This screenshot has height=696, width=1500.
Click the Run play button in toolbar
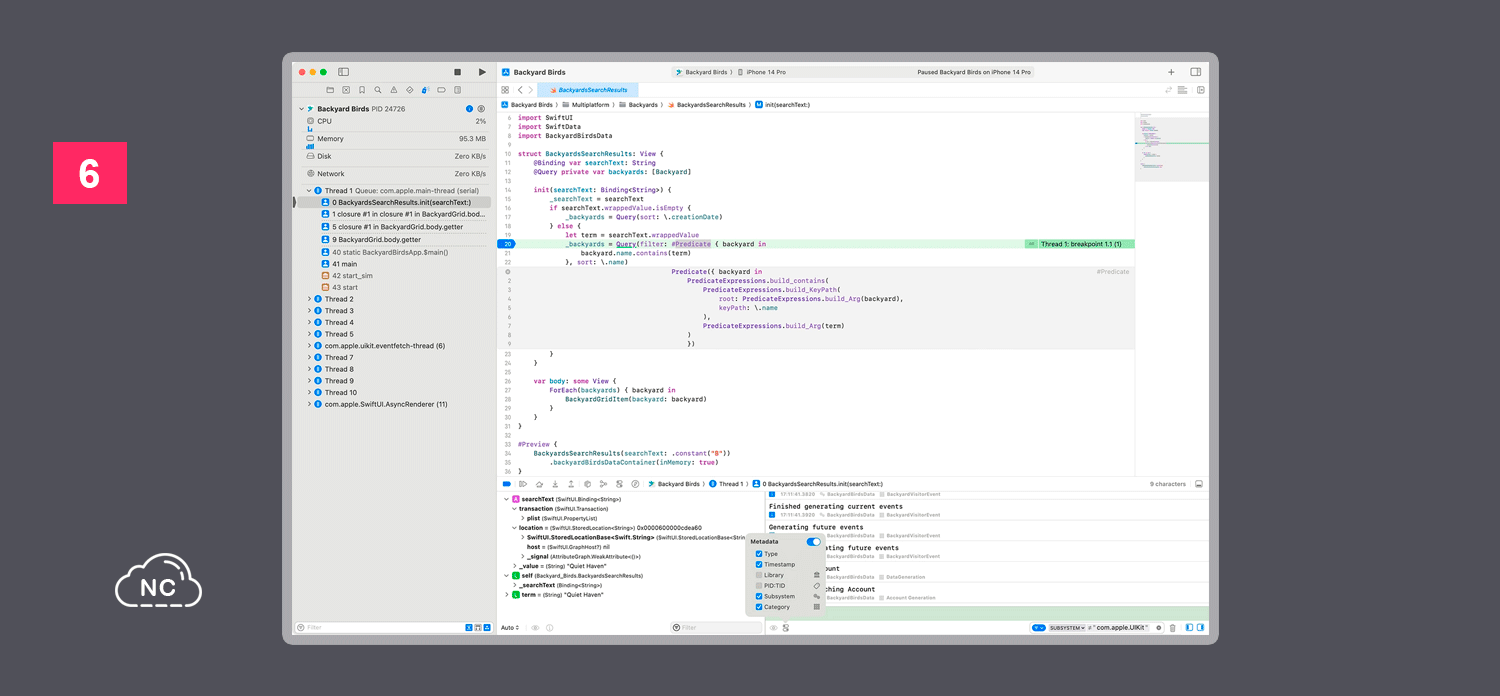coord(482,72)
